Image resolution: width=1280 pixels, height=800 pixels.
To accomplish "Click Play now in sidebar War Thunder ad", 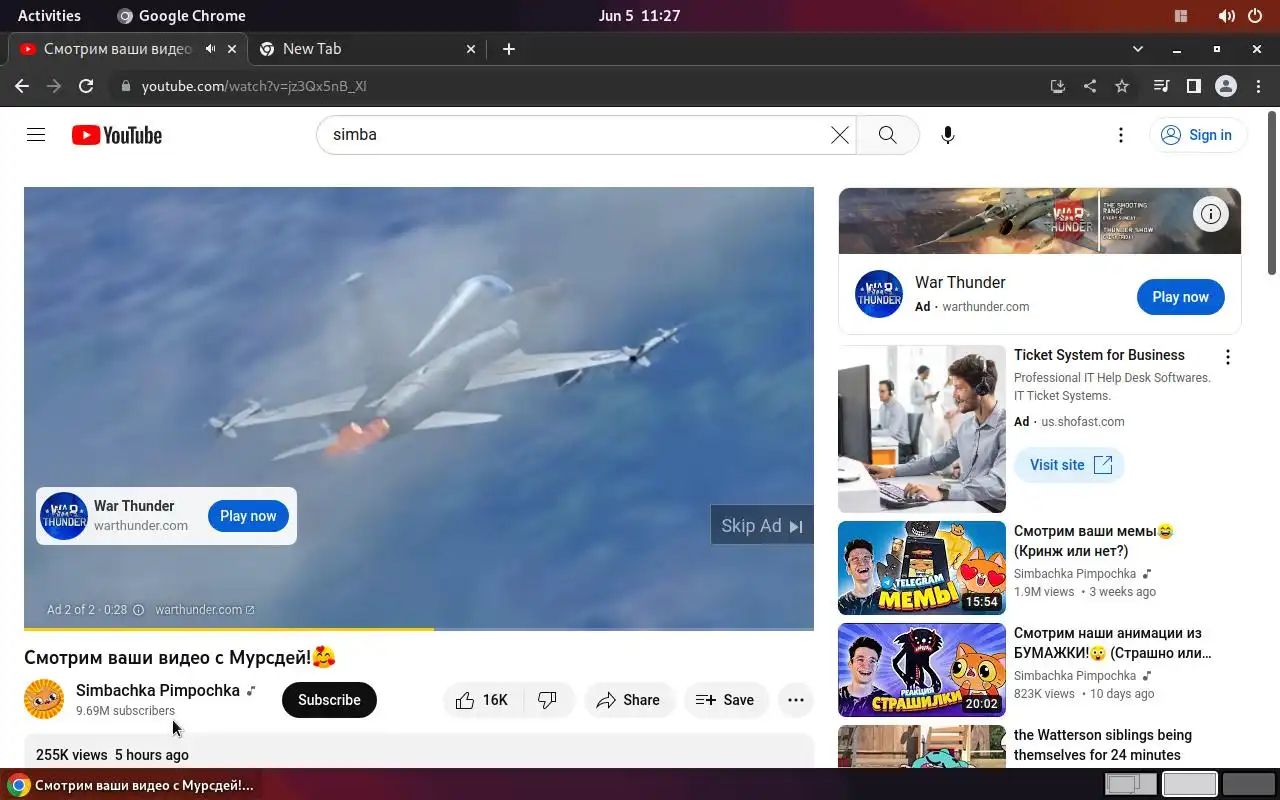I will tap(1181, 297).
